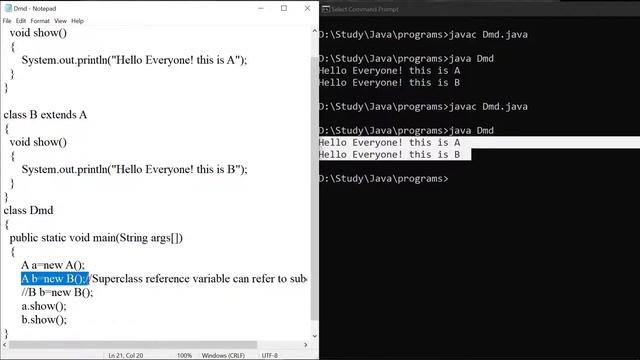Click the Command Prompt title bar icon
The image size is (640, 360).
[326, 9]
